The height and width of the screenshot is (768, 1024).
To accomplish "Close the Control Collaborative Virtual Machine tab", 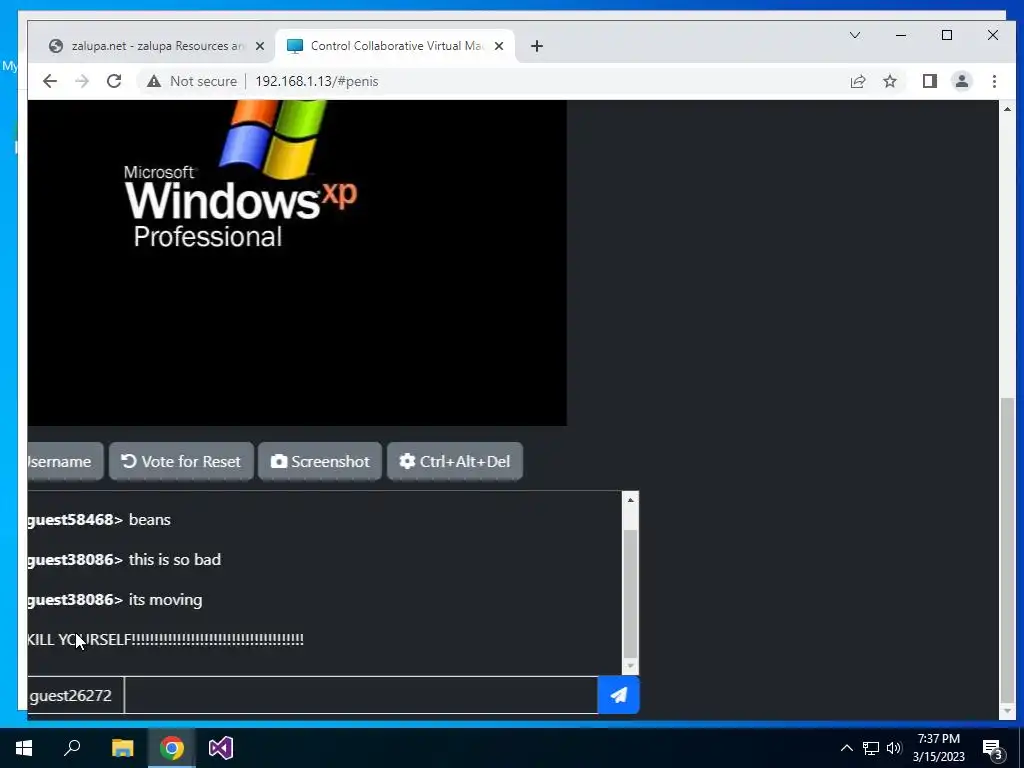I will coord(499,46).
